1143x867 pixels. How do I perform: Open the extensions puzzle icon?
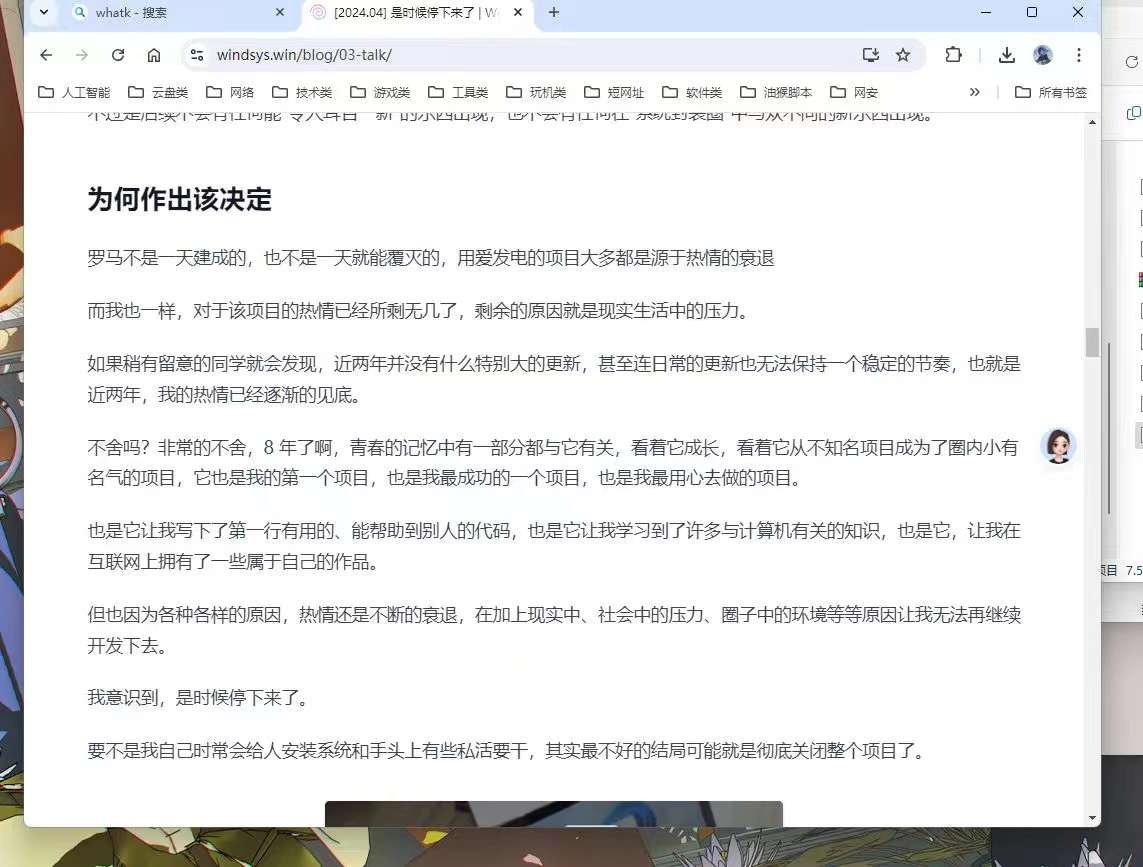coord(953,55)
